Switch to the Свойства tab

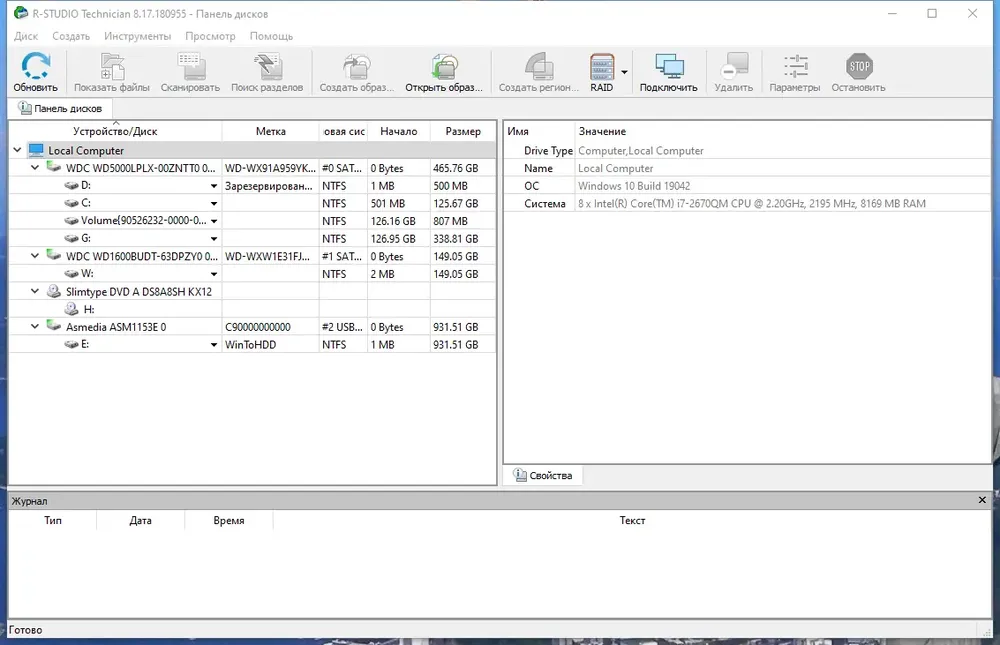[x=543, y=475]
